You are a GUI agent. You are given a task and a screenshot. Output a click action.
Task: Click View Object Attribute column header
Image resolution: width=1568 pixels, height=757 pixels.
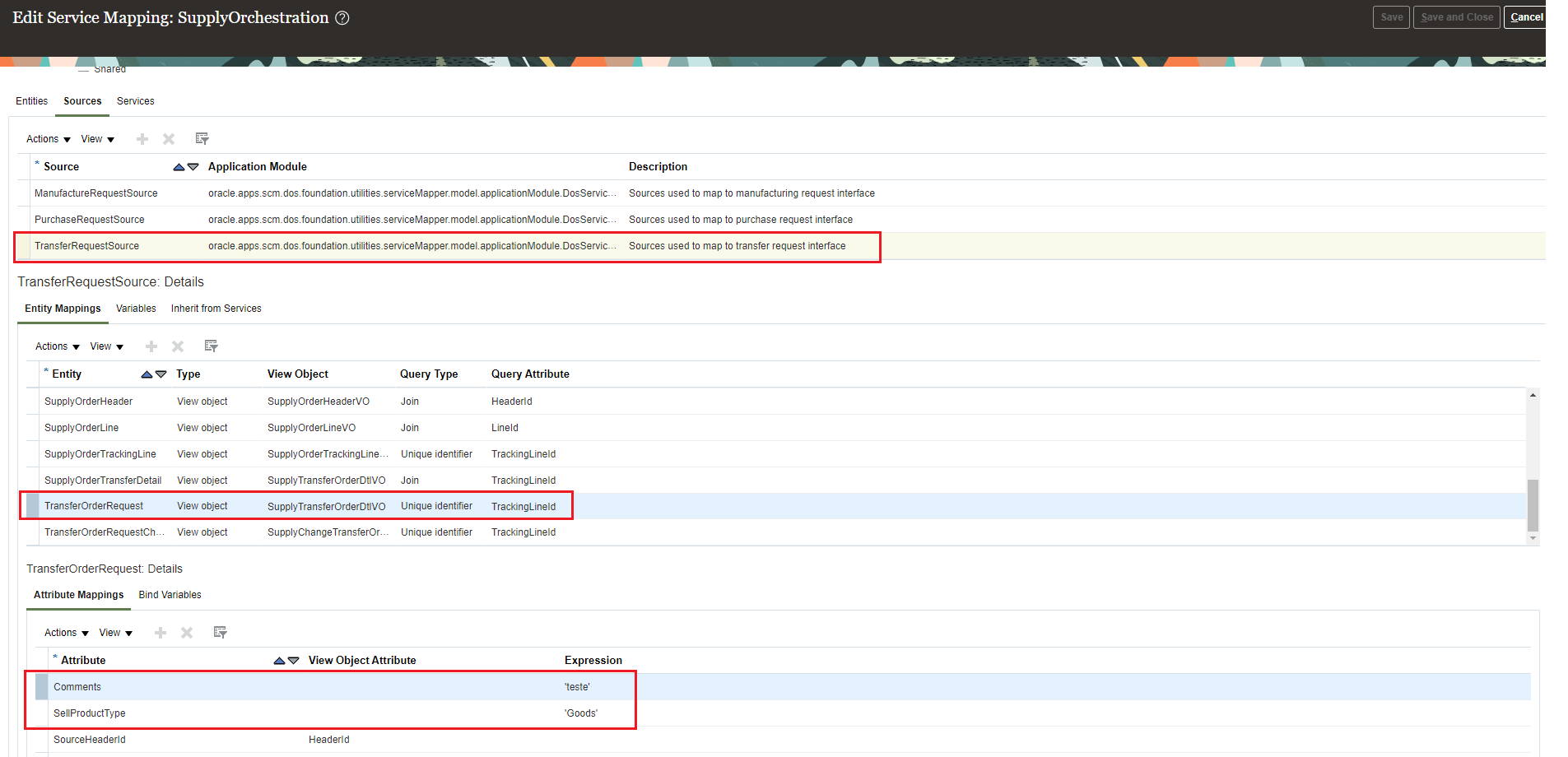(x=362, y=661)
